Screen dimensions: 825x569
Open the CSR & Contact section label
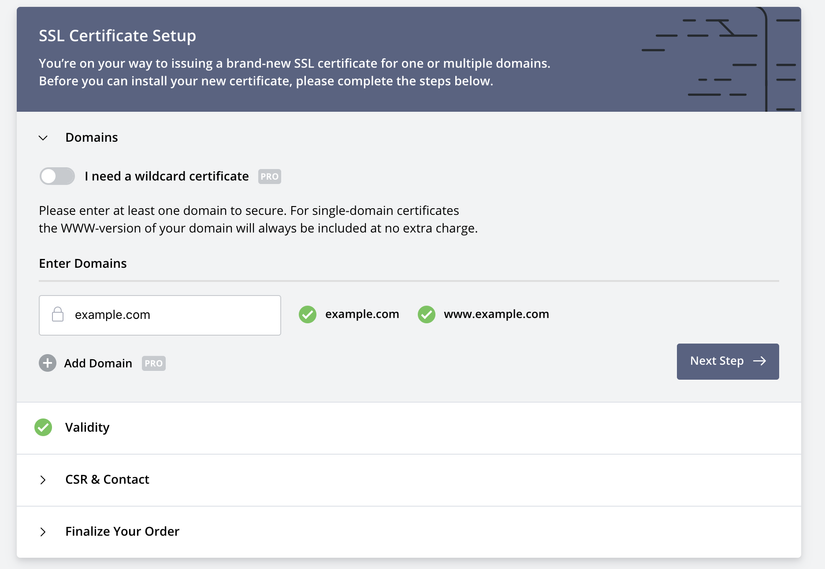coord(107,480)
